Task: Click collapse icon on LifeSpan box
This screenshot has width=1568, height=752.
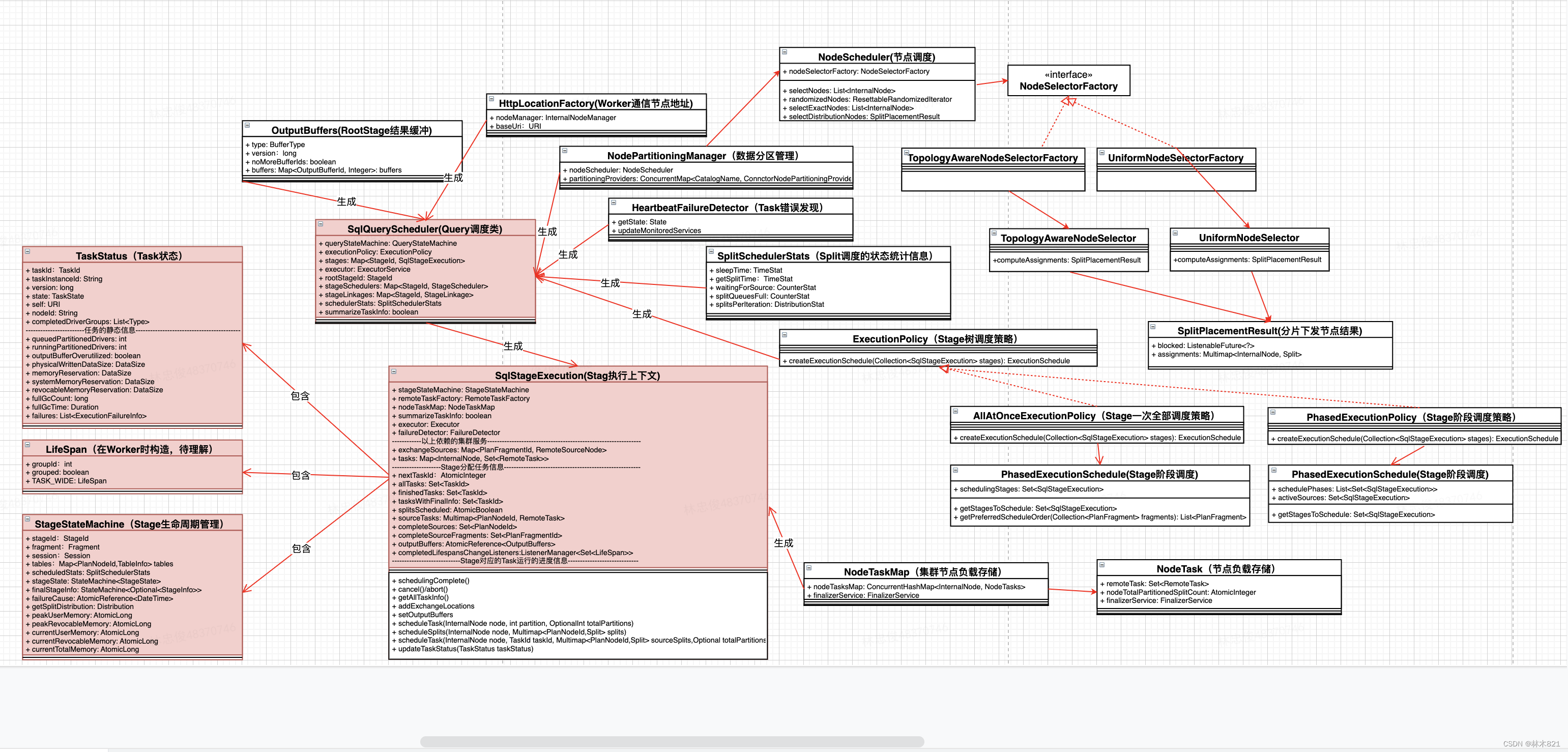Action: coord(27,445)
